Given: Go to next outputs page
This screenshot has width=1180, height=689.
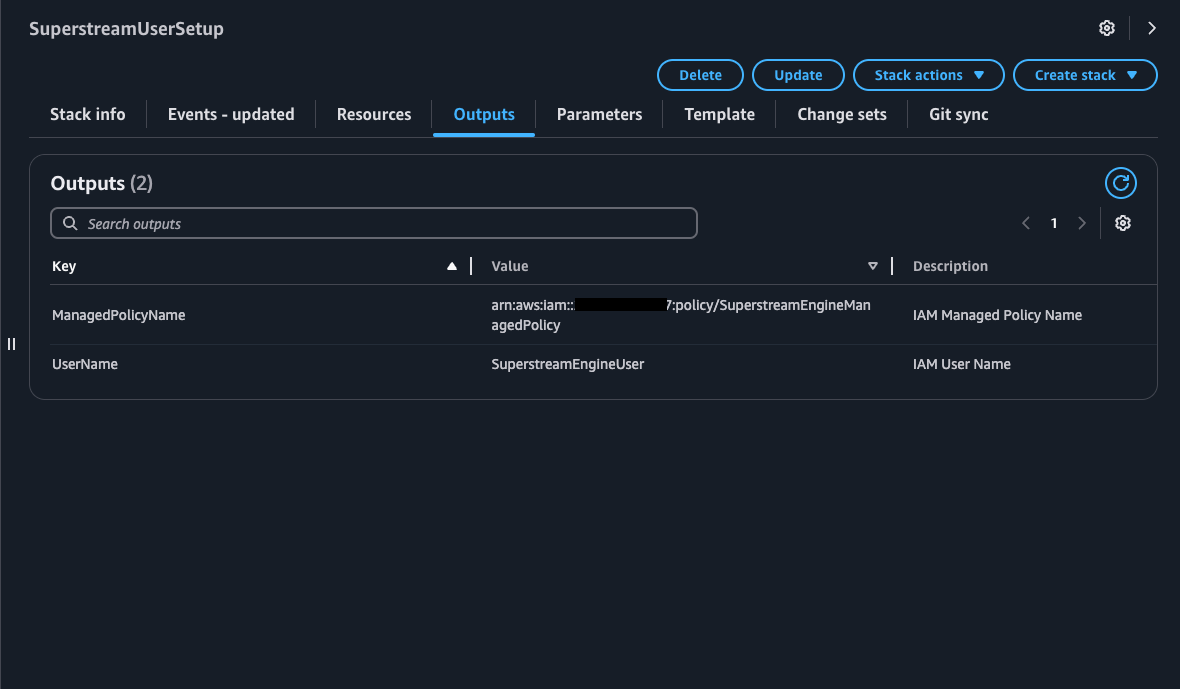Looking at the screenshot, I should click(1081, 223).
